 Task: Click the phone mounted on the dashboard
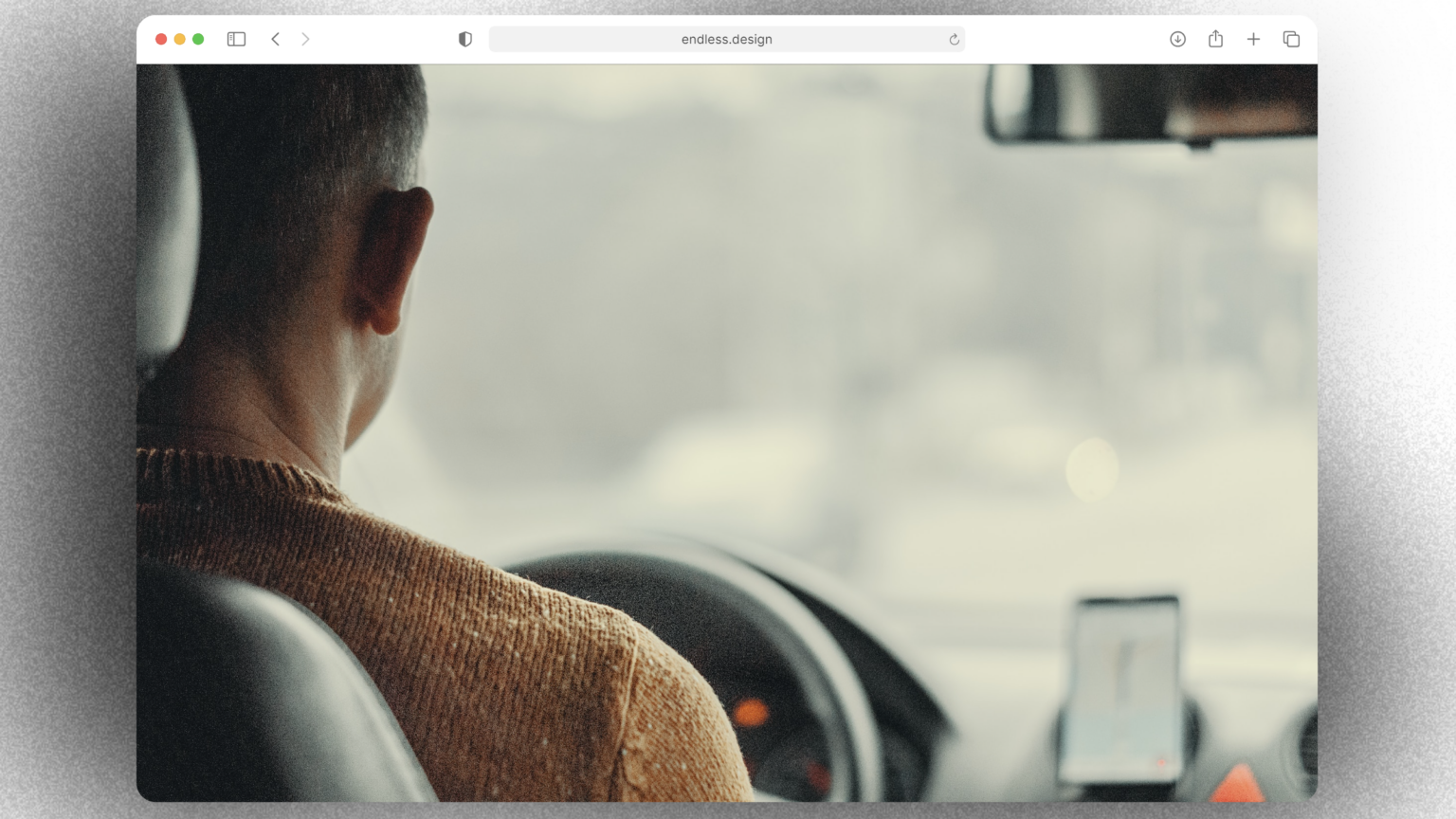coord(1122,687)
